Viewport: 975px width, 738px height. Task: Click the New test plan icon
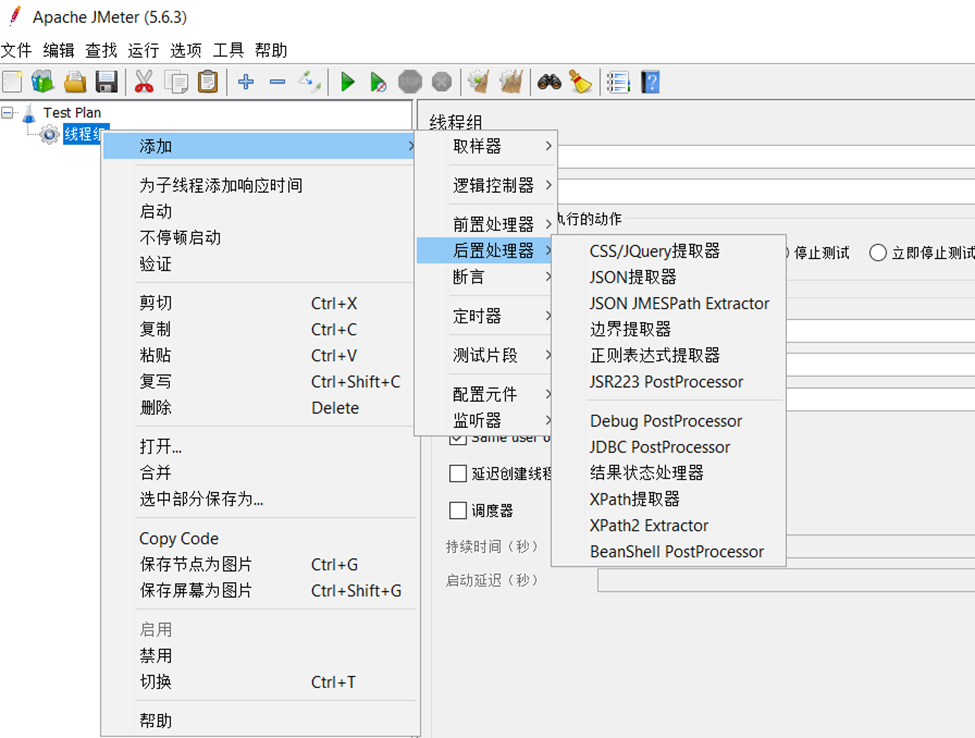pyautogui.click(x=12, y=81)
